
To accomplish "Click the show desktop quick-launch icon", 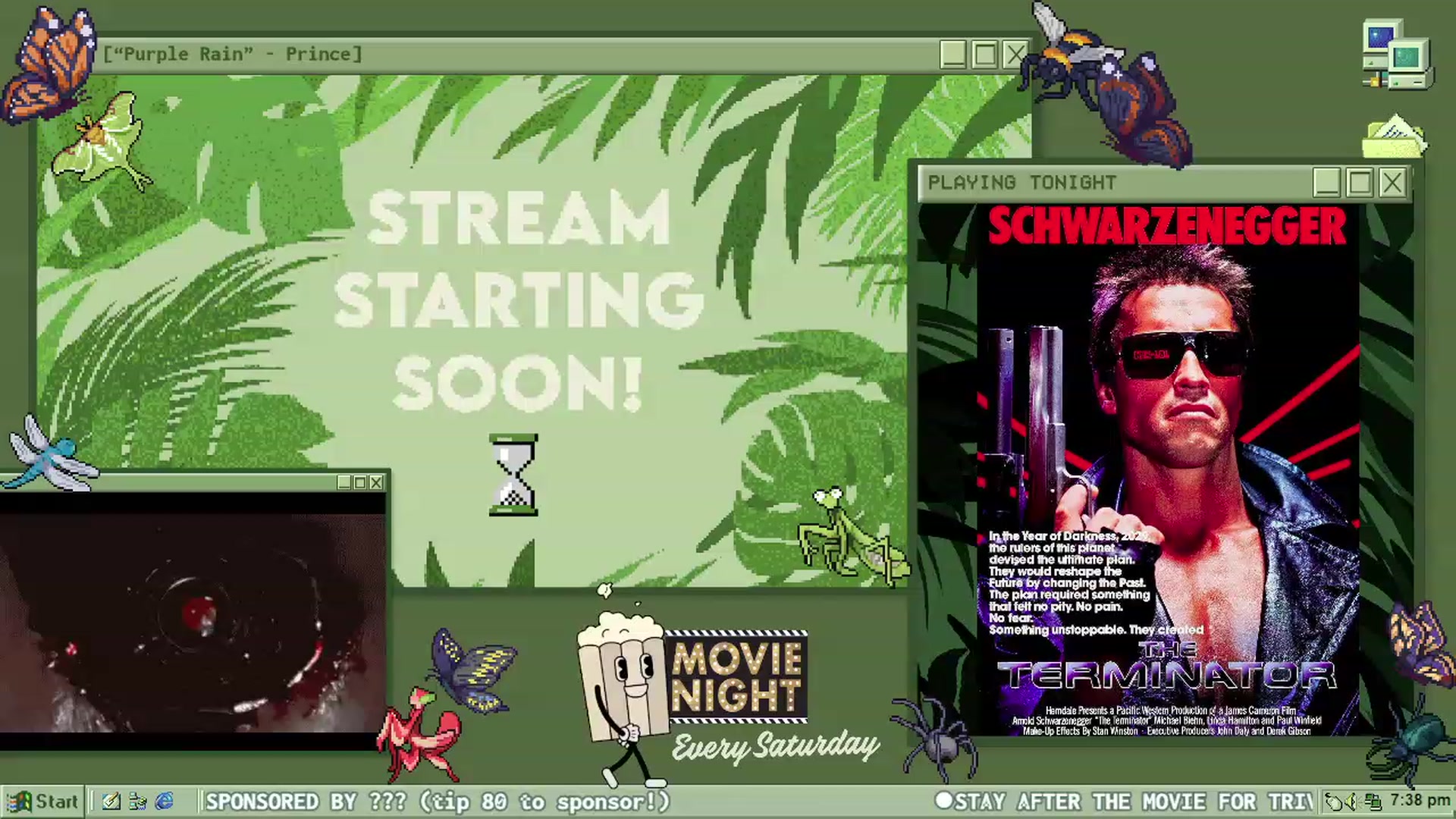I will (x=137, y=802).
